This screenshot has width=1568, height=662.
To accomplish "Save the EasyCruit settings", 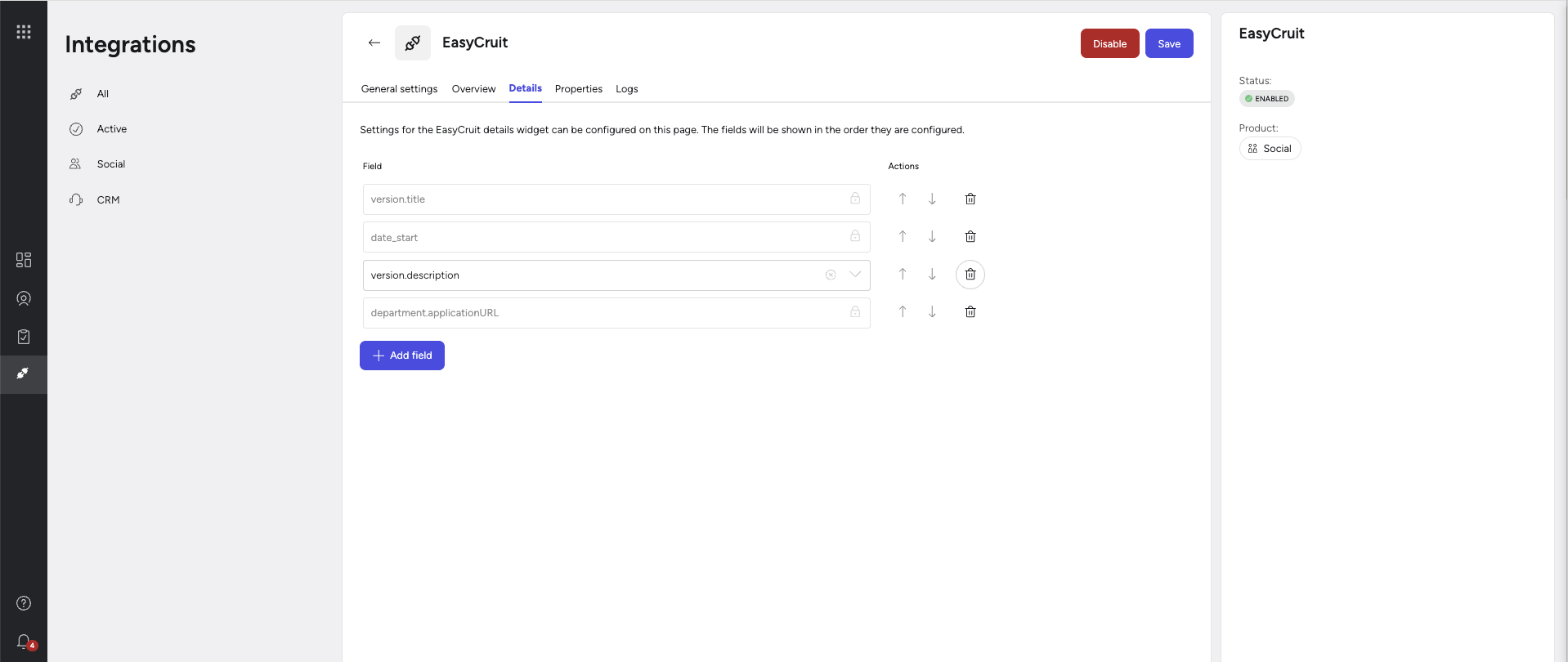I will (1169, 43).
